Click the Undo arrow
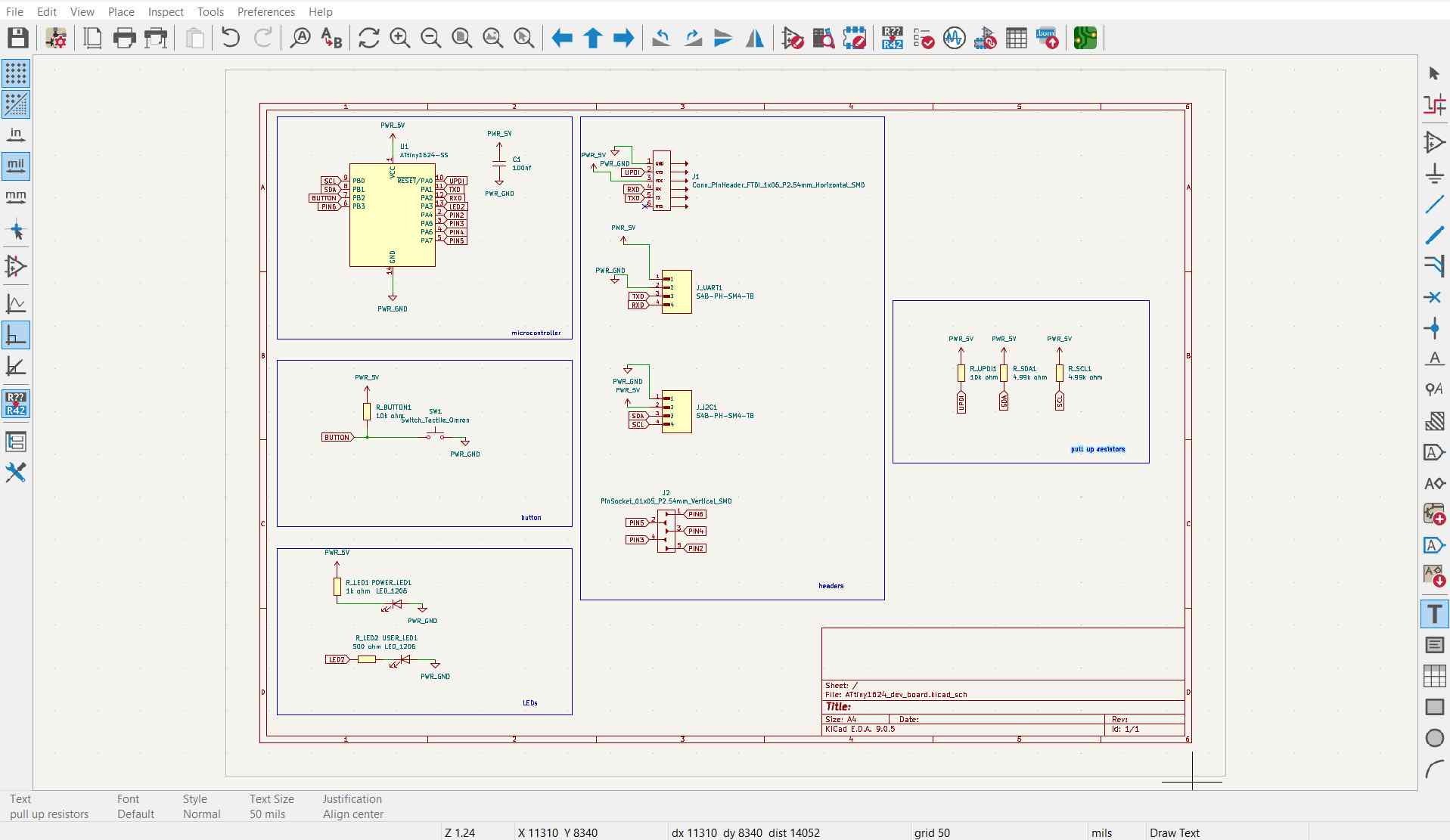Image resolution: width=1450 pixels, height=840 pixels. tap(231, 38)
